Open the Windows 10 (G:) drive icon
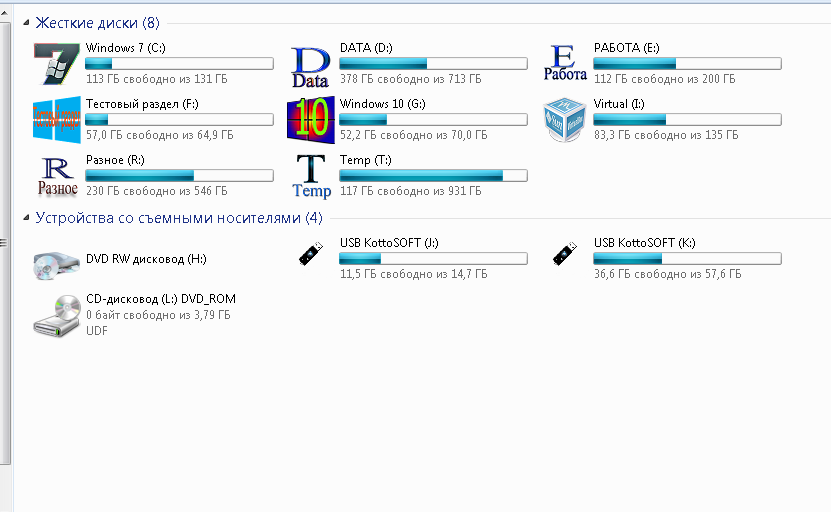Image resolution: width=831 pixels, height=512 pixels. click(x=310, y=120)
